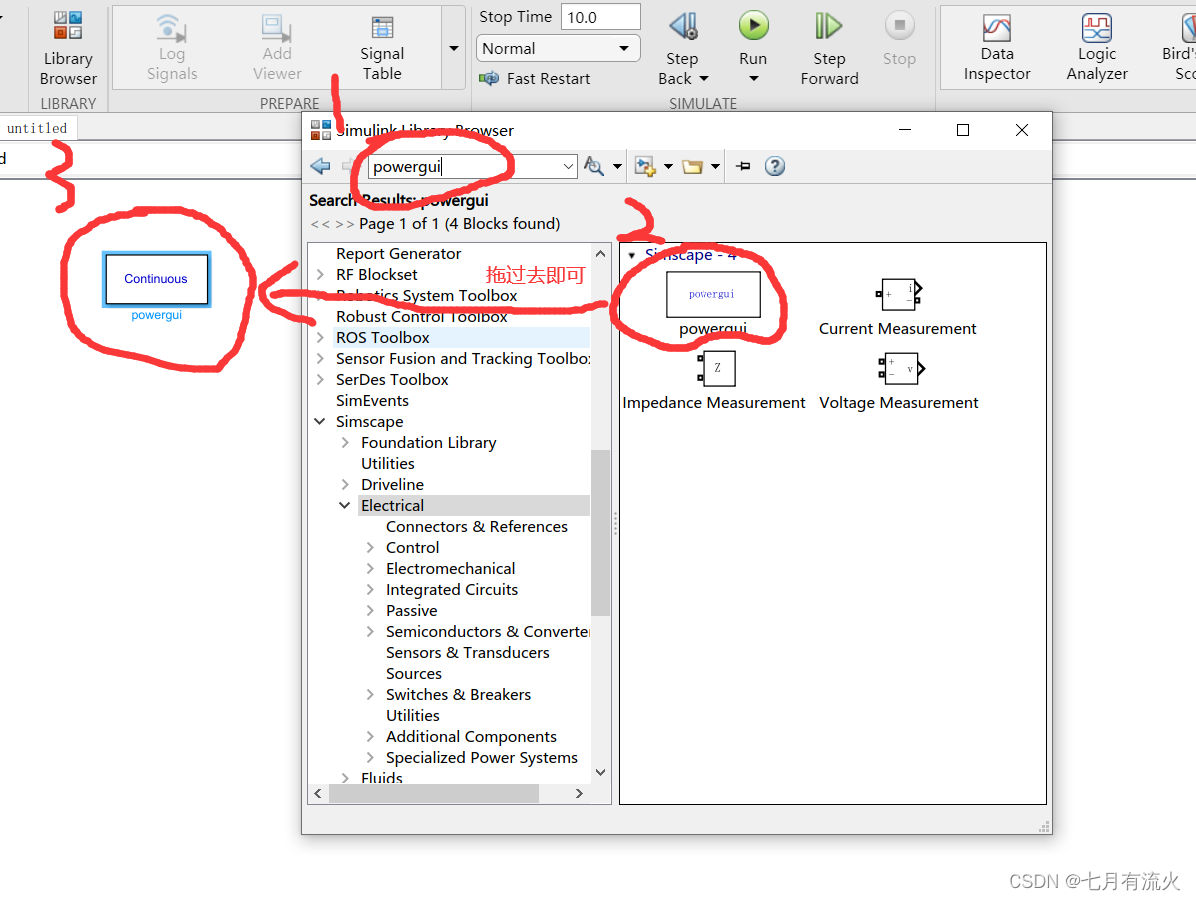
Task: Select Connectors & References
Action: [477, 526]
